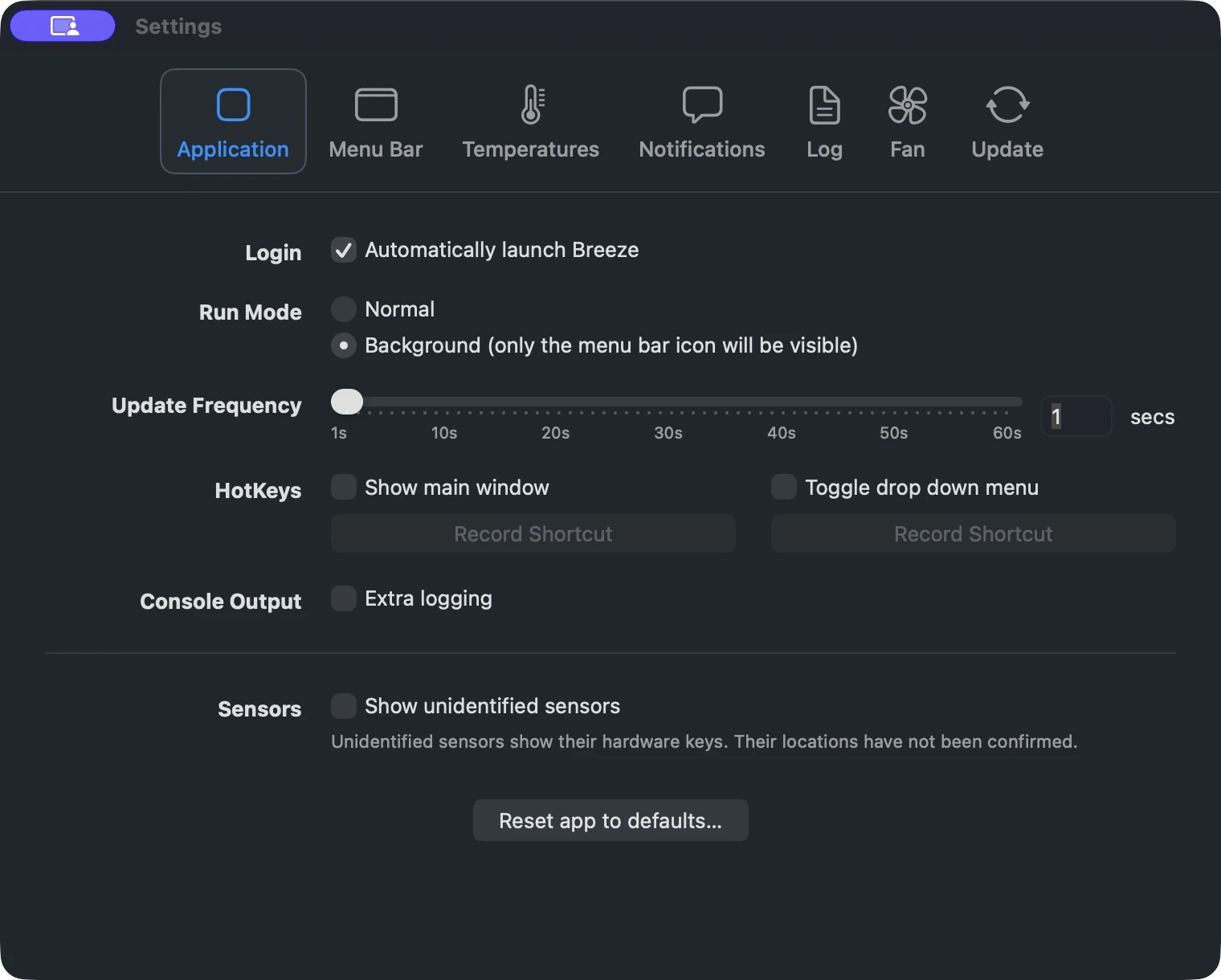Screen dimensions: 1221x980
Task: Click the Update tab label
Action: pyautogui.click(x=1007, y=149)
